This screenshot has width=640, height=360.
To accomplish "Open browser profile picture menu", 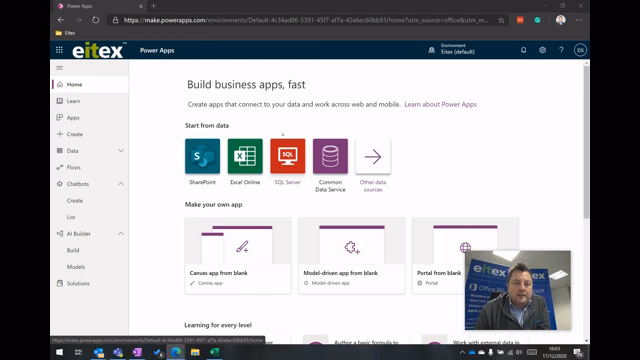I will pos(560,20).
